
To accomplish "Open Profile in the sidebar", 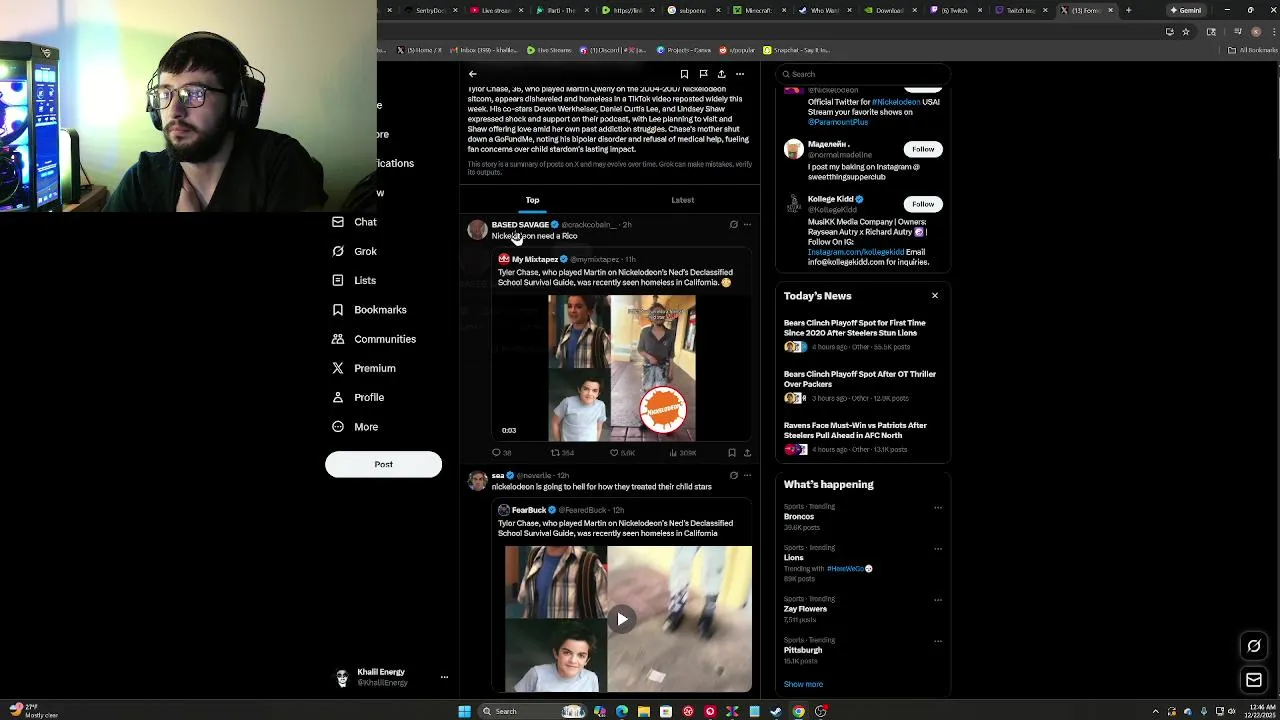I will point(358,397).
